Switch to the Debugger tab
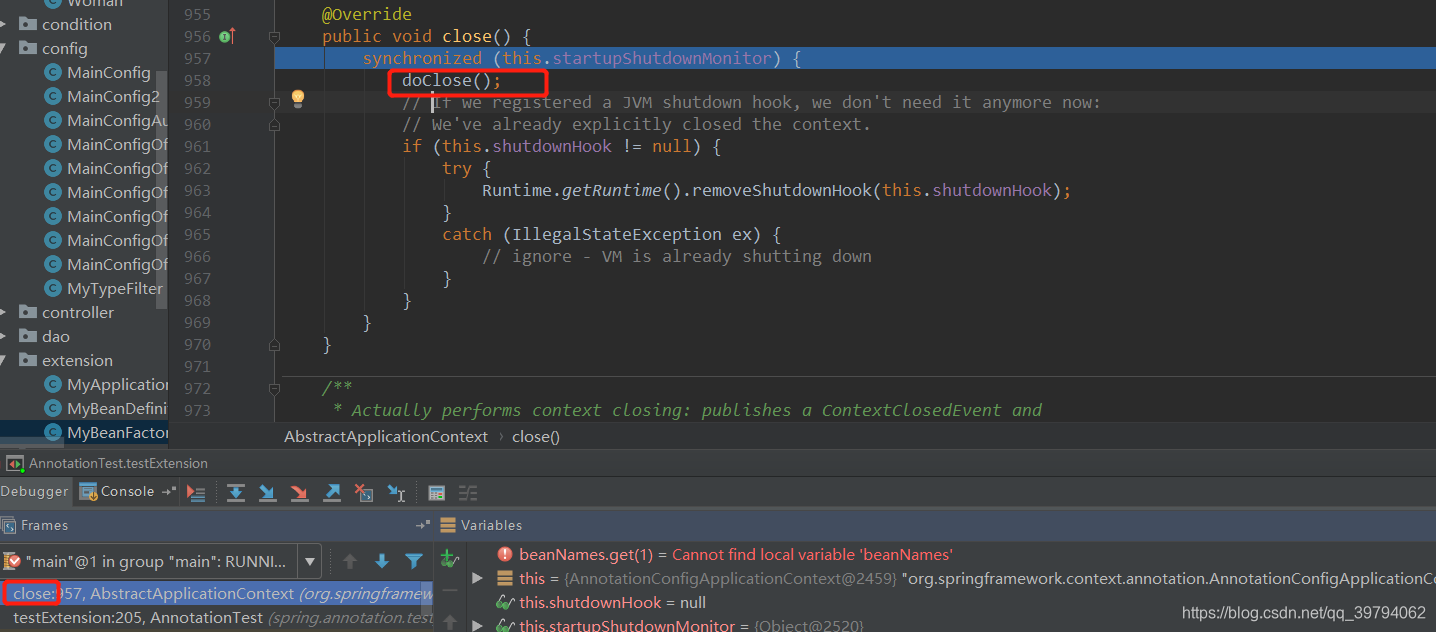 click(35, 491)
